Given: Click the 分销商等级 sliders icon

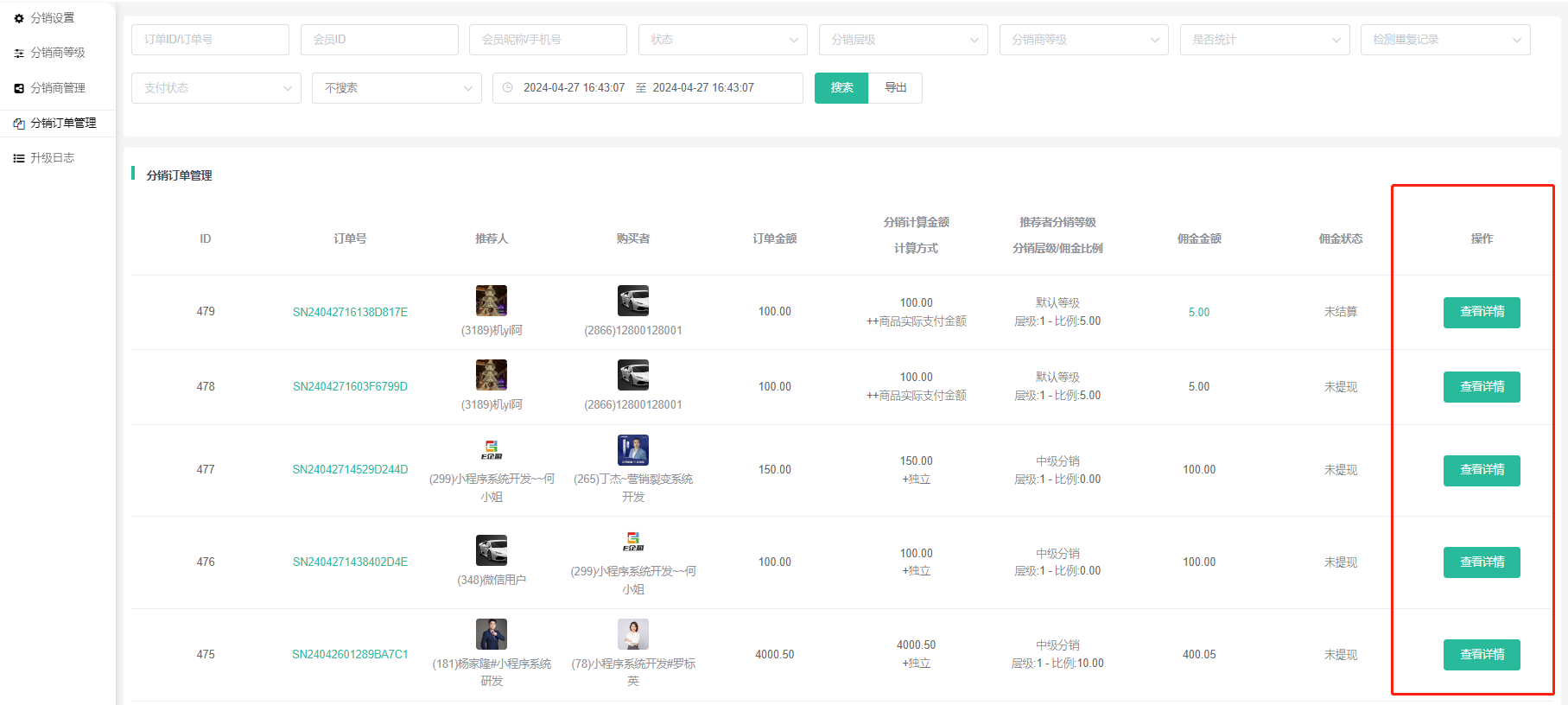Looking at the screenshot, I should (x=19, y=54).
